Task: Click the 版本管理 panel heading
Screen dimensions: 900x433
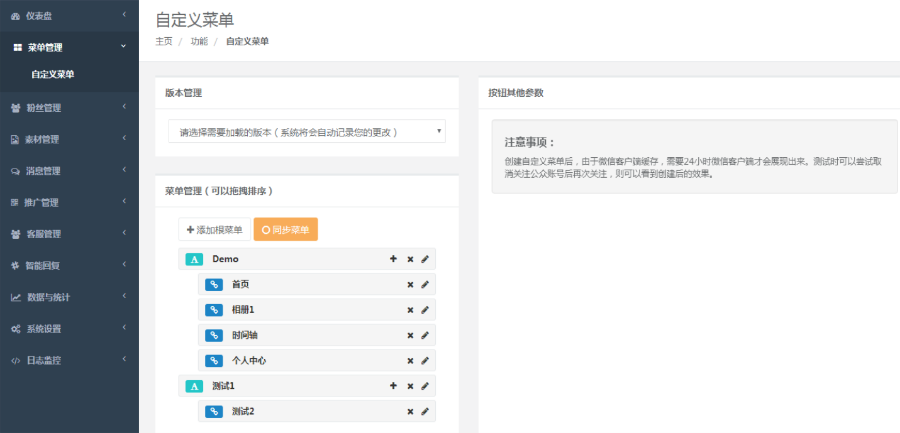Action: click(184, 93)
